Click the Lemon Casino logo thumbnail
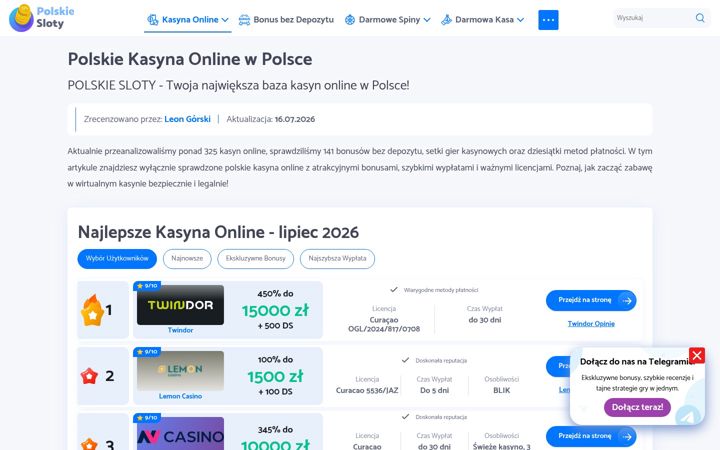The width and height of the screenshot is (720, 450). point(180,371)
